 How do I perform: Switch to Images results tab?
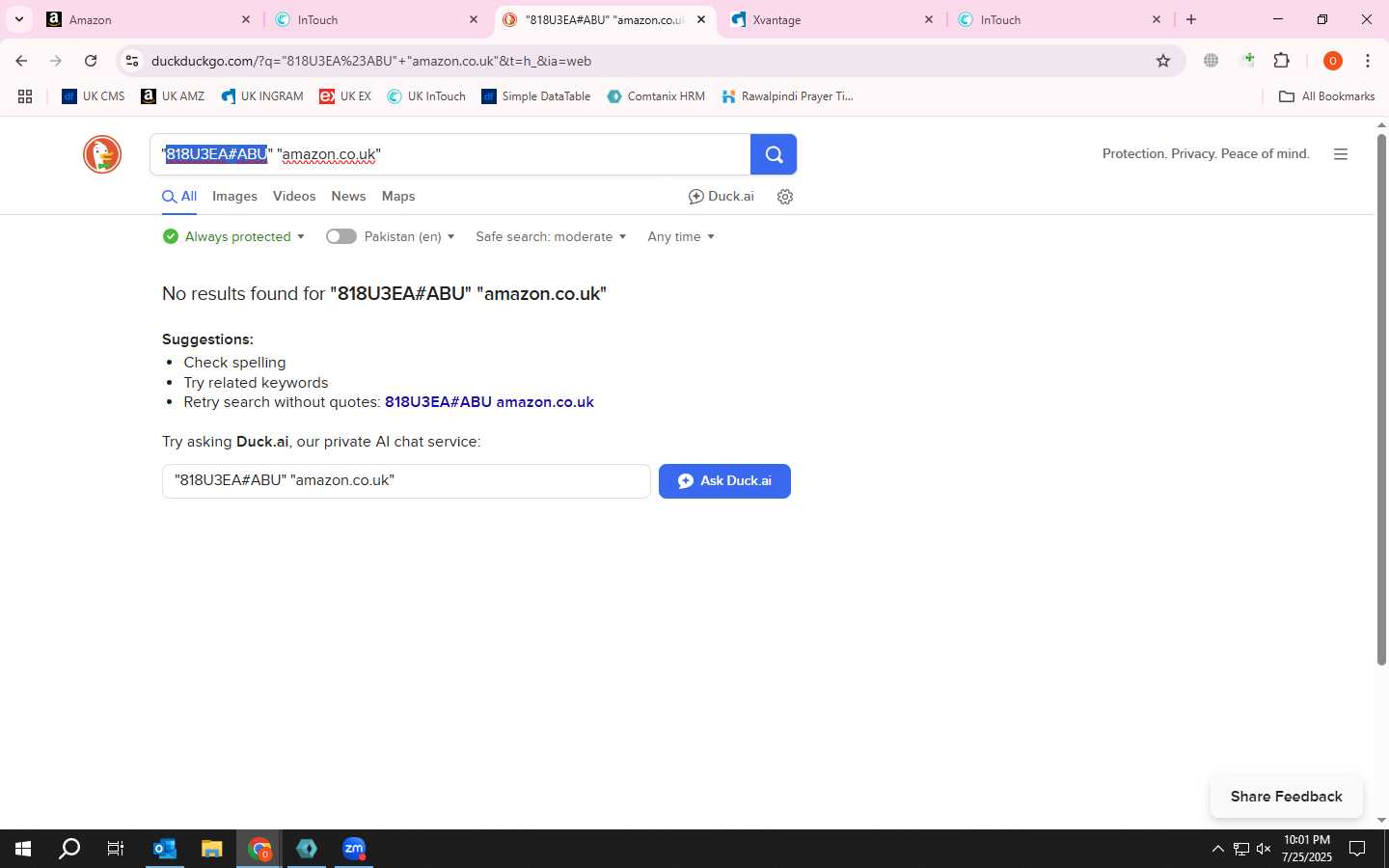234,197
